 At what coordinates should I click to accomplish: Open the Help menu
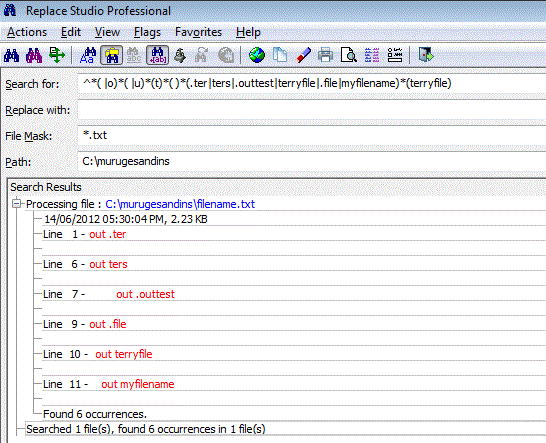click(x=248, y=32)
